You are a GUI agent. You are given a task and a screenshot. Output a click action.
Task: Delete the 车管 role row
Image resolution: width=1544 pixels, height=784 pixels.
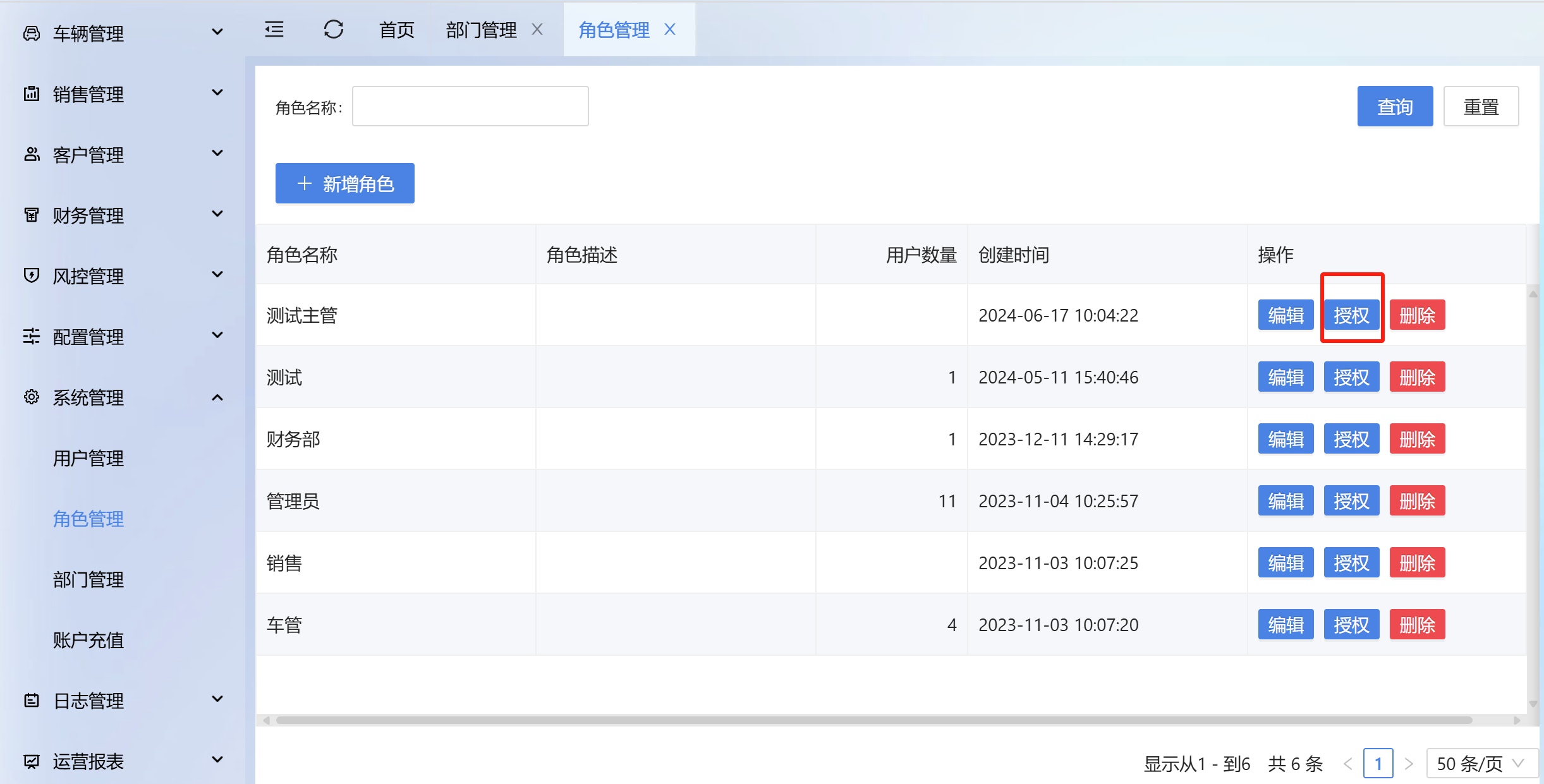[1417, 625]
